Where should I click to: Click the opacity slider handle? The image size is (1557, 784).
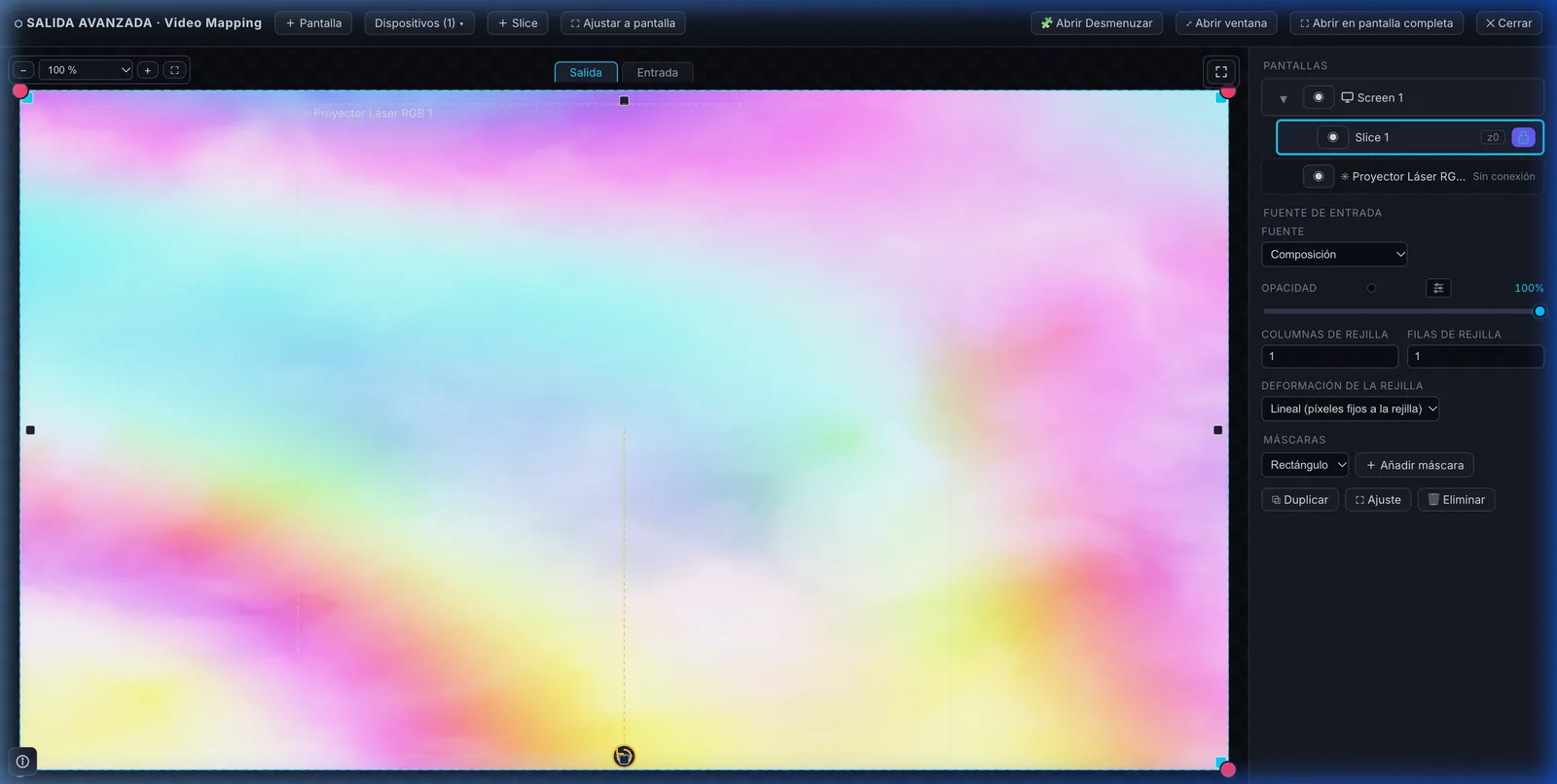click(x=1539, y=311)
